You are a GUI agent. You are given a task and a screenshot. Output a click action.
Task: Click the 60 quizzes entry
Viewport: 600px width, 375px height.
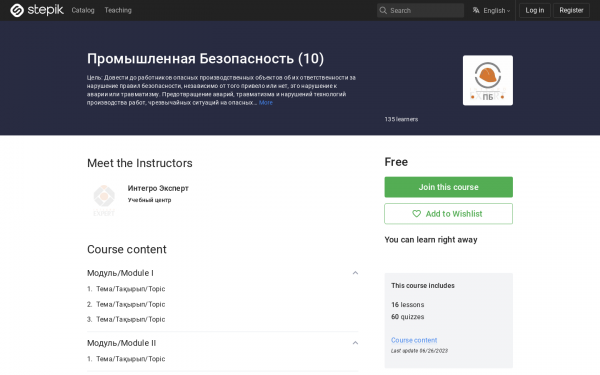[408, 317]
